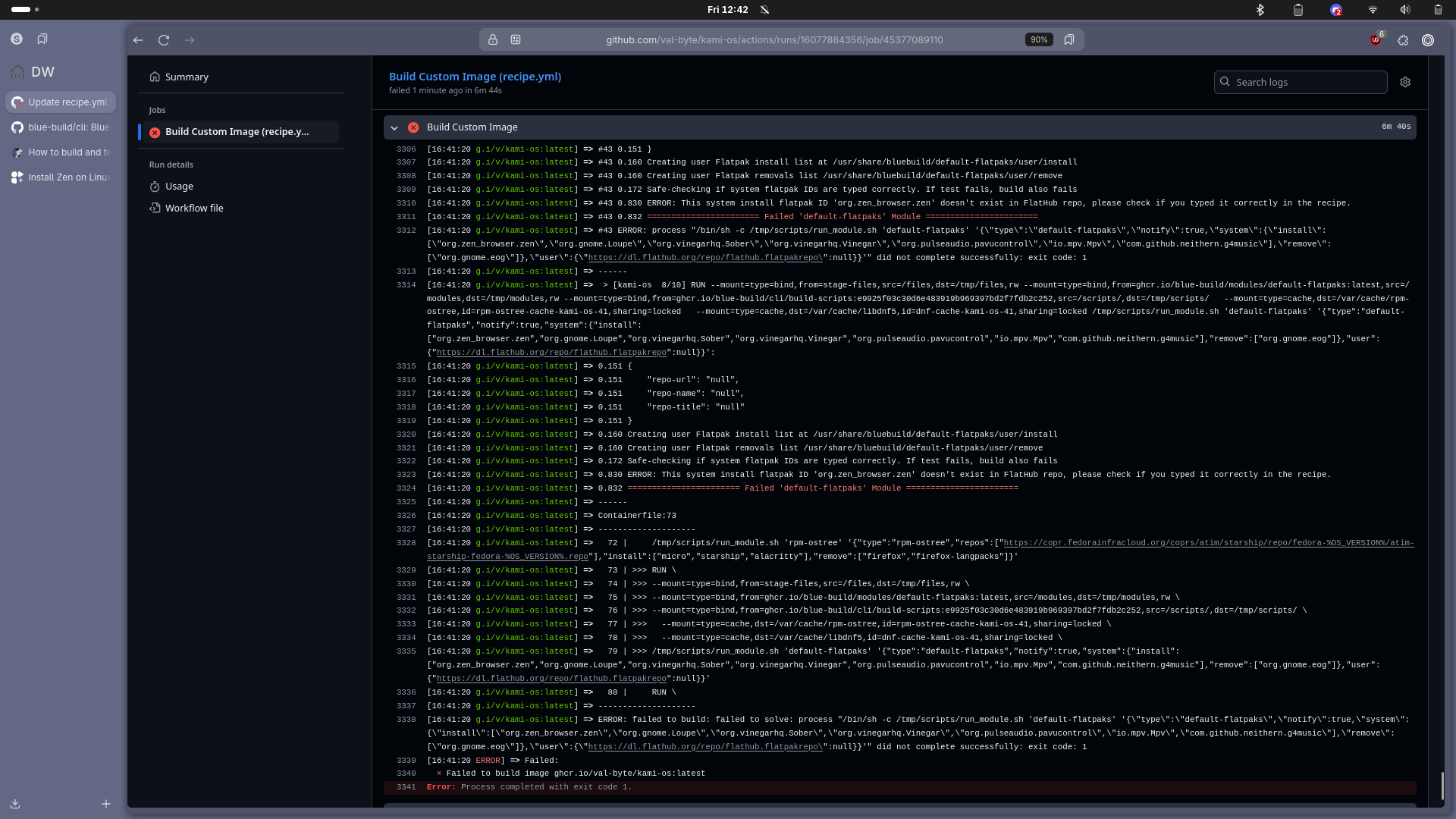Go back with the browser back arrow
Screen dimensions: 1456x819
pos(138,40)
